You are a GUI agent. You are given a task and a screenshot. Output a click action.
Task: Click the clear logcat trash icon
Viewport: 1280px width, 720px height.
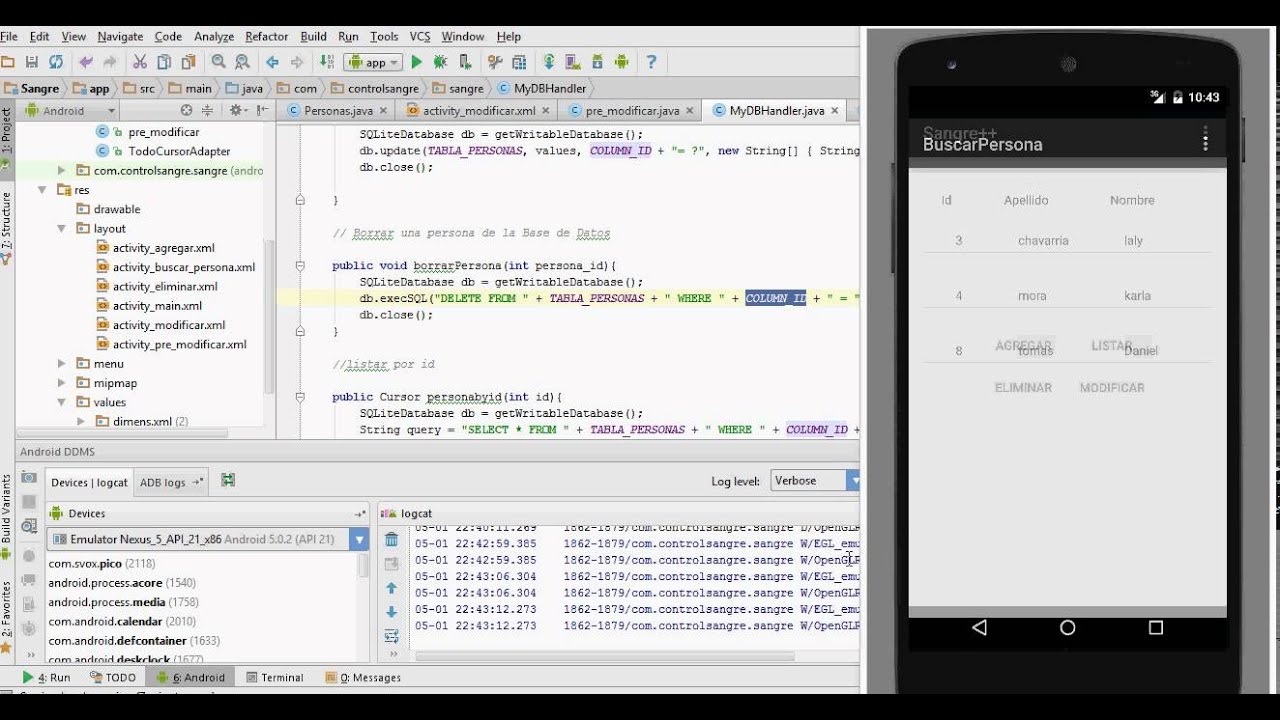coord(391,540)
